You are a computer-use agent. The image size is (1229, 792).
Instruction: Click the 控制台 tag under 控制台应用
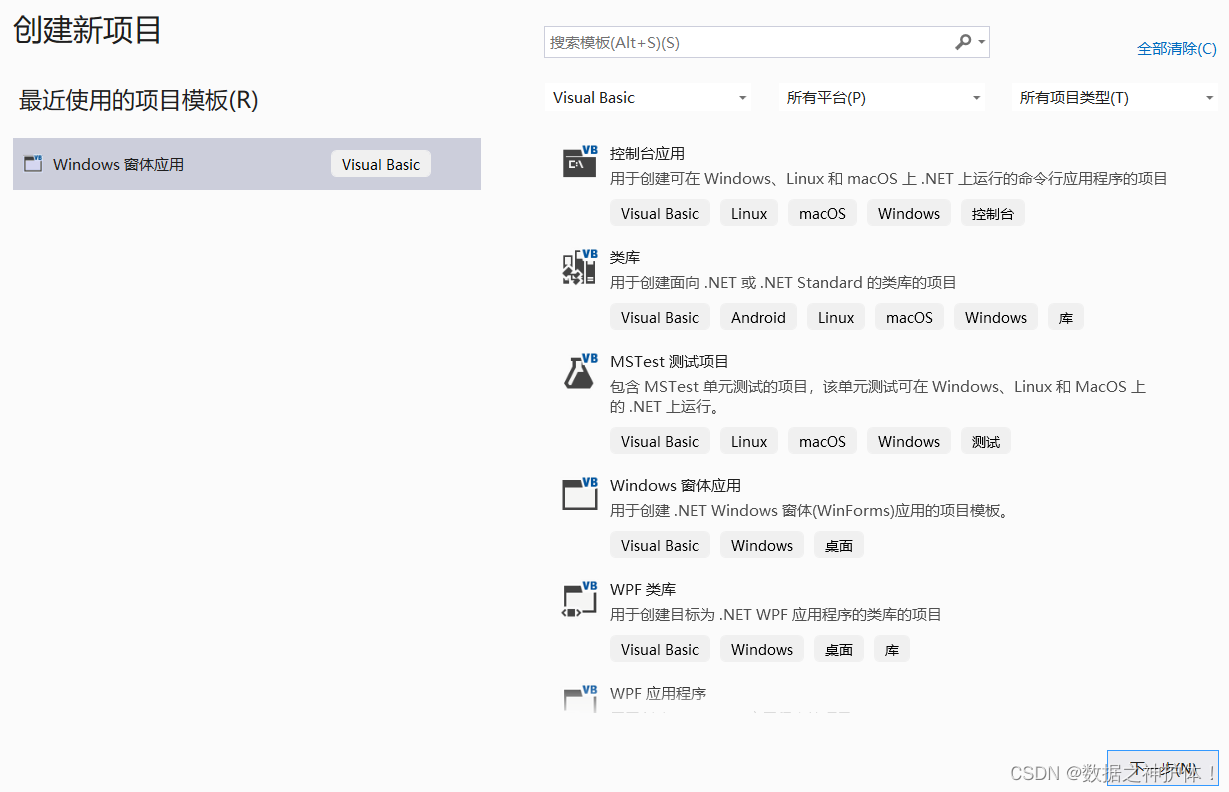pos(993,213)
